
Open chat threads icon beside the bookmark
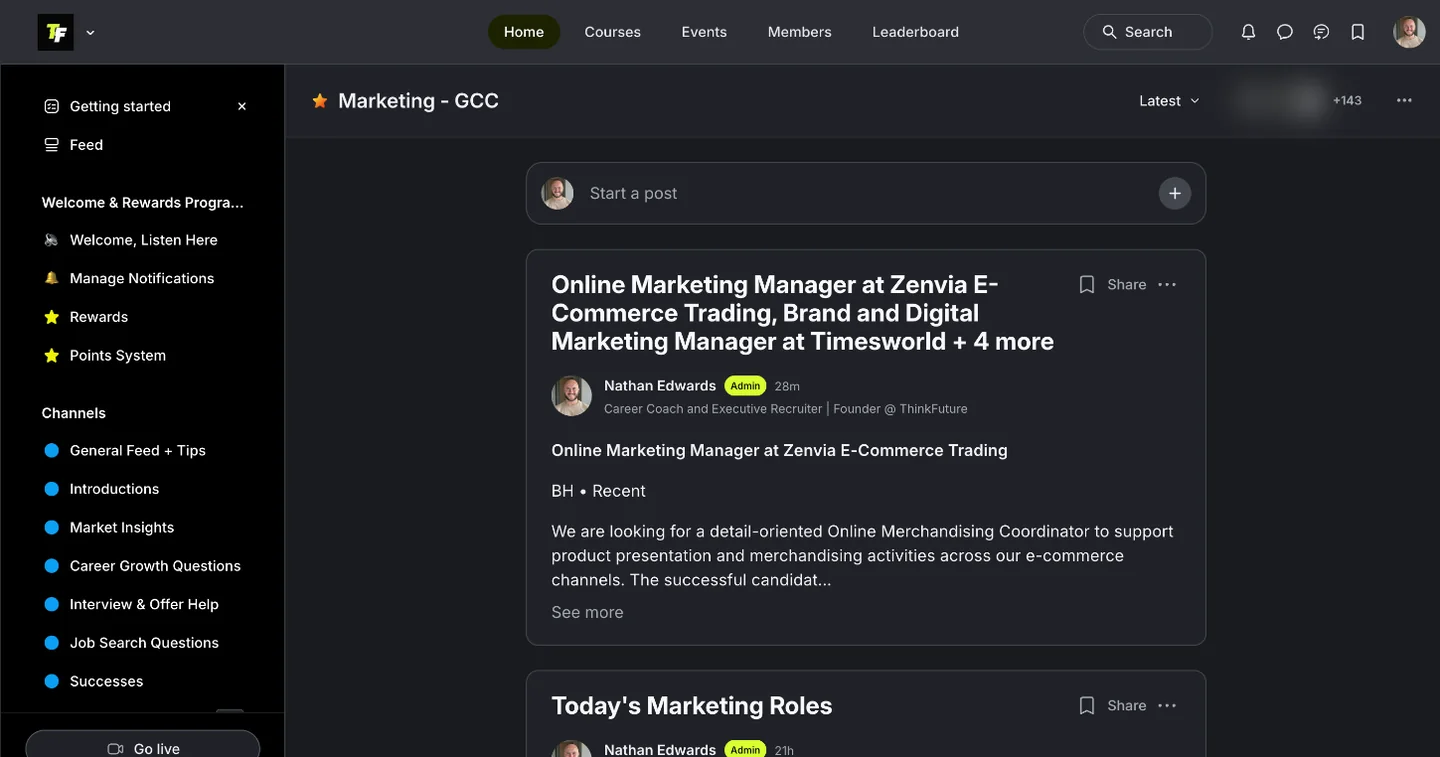1321,32
